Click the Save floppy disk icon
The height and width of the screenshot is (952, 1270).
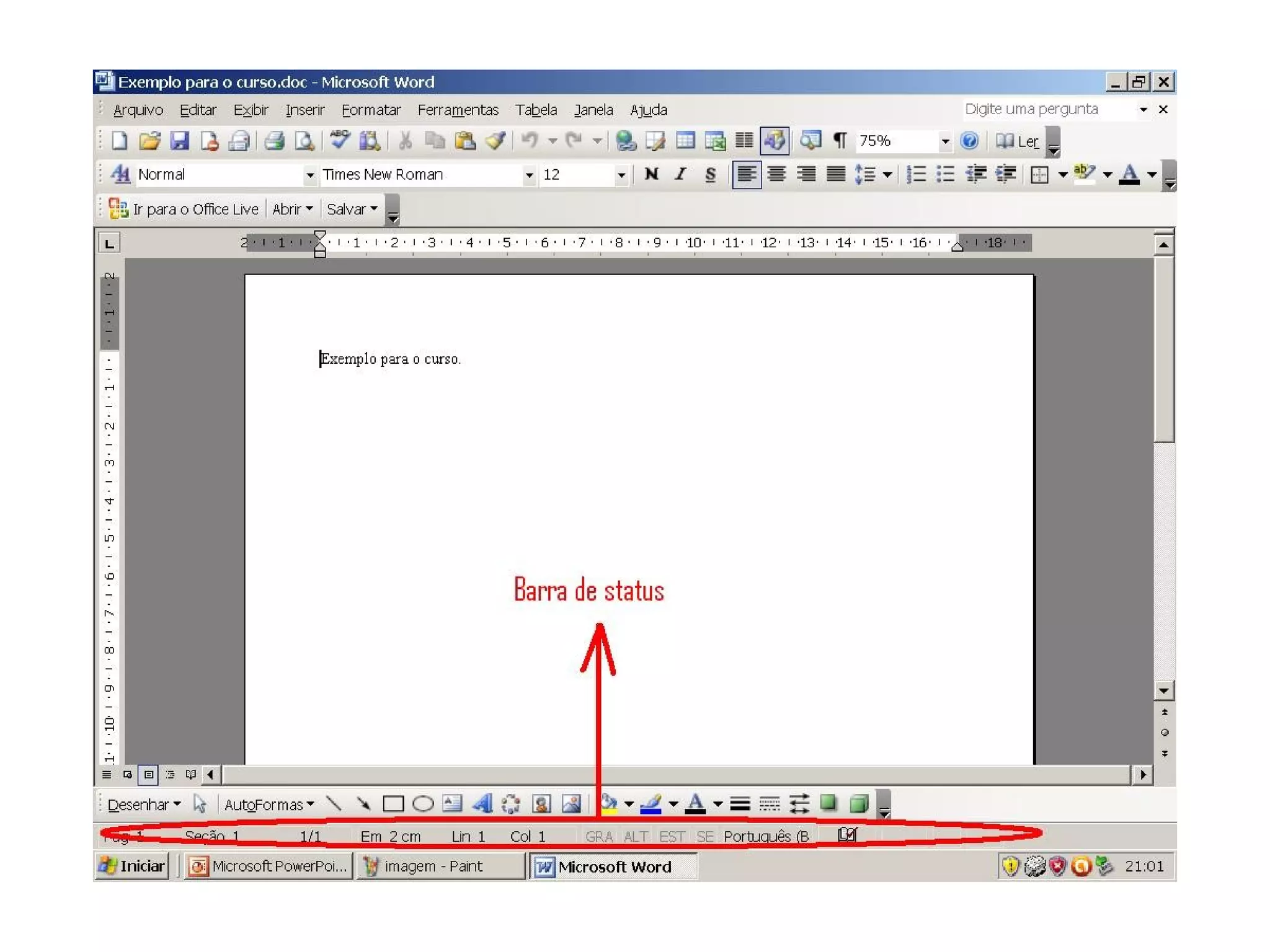click(179, 141)
